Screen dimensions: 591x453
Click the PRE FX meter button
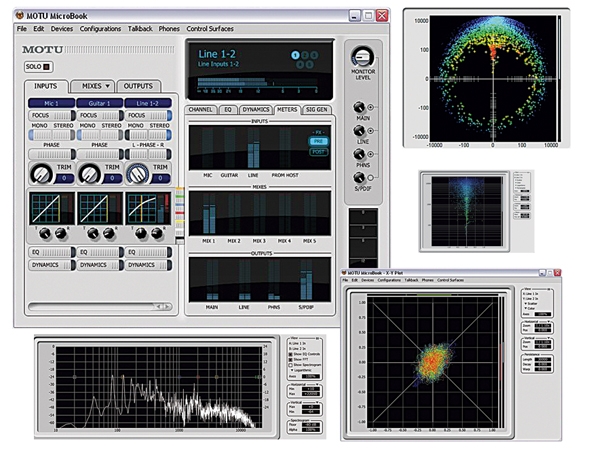318,141
